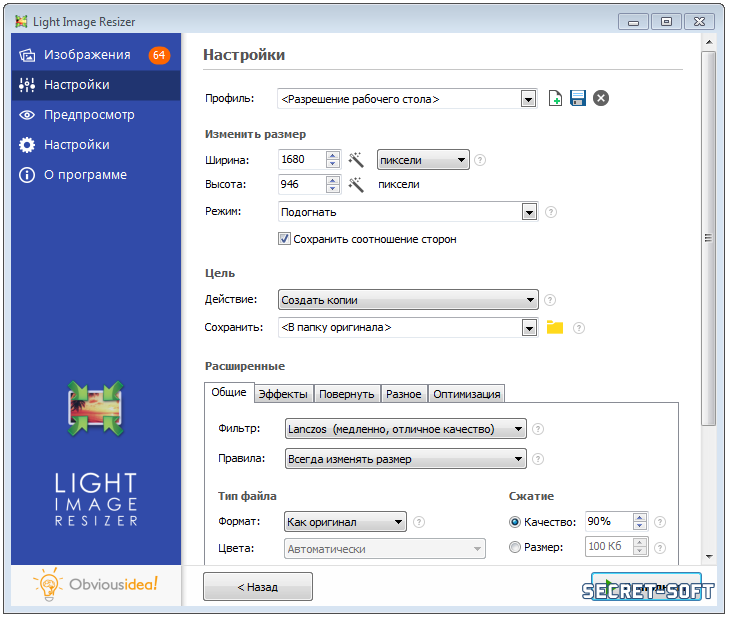Switch to the Эффекты tab
This screenshot has height=617, width=729.
point(283,394)
